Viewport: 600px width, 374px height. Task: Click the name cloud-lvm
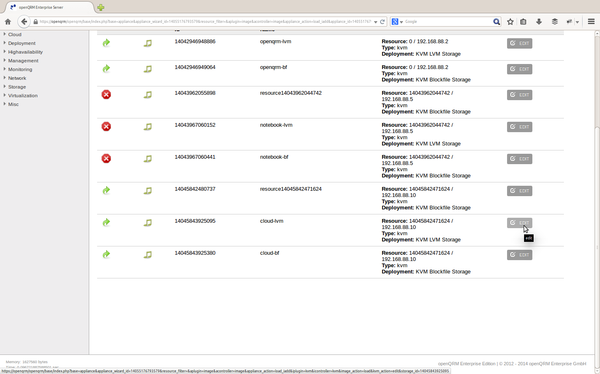tap(271, 221)
